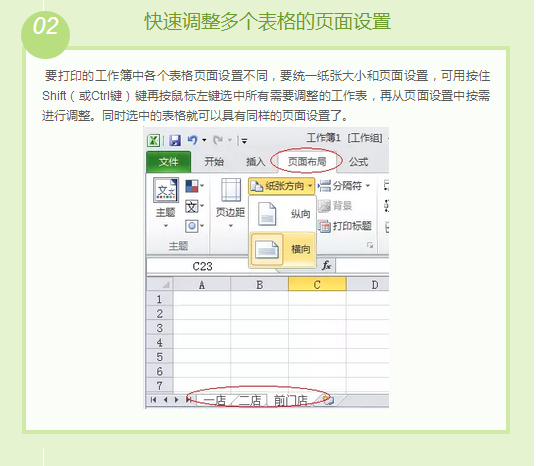Select row 6 header
The width and height of the screenshot is (536, 466).
tap(160, 371)
